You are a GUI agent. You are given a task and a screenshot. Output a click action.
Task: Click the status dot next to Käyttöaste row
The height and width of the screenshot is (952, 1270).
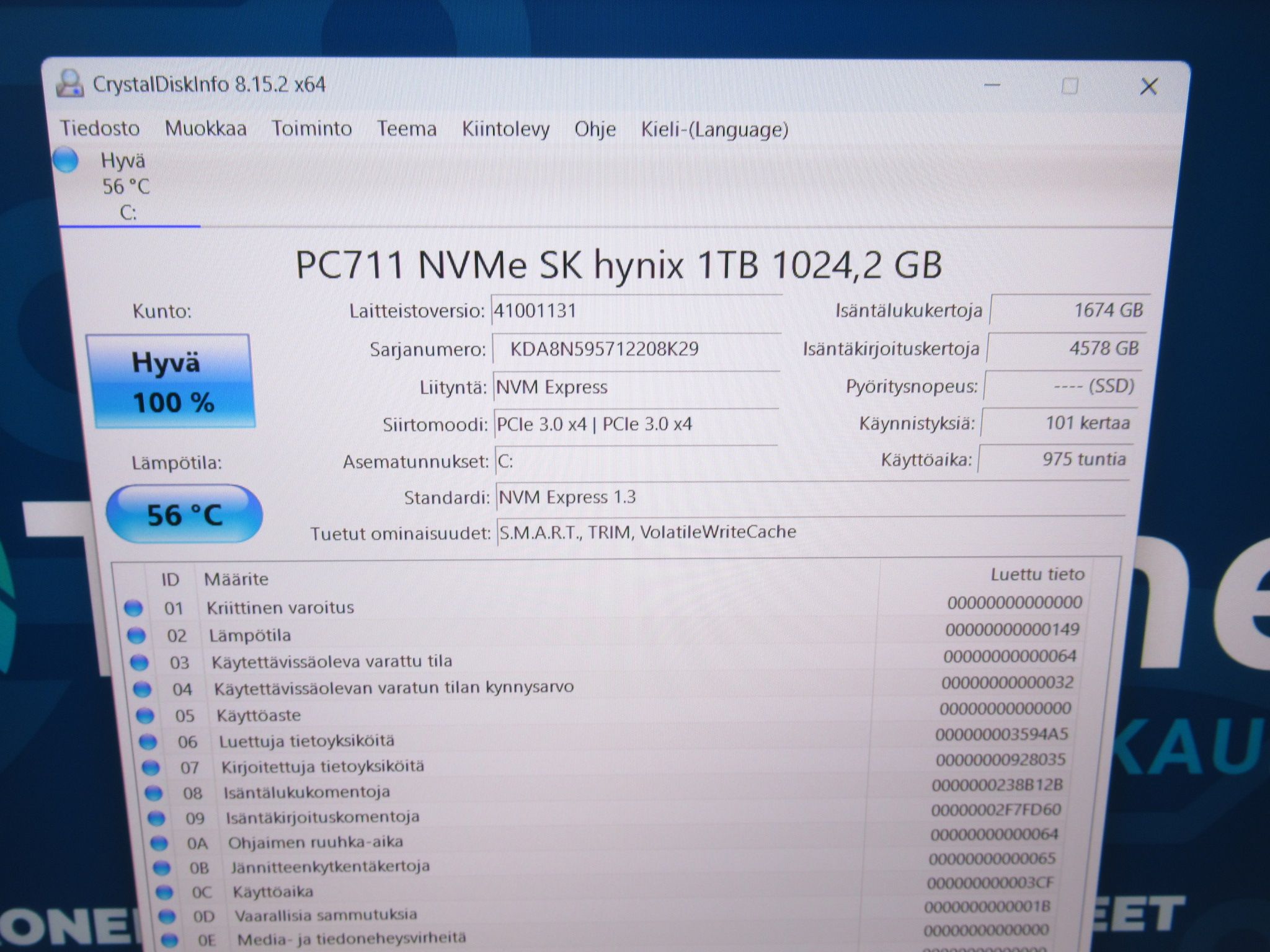pos(144,716)
